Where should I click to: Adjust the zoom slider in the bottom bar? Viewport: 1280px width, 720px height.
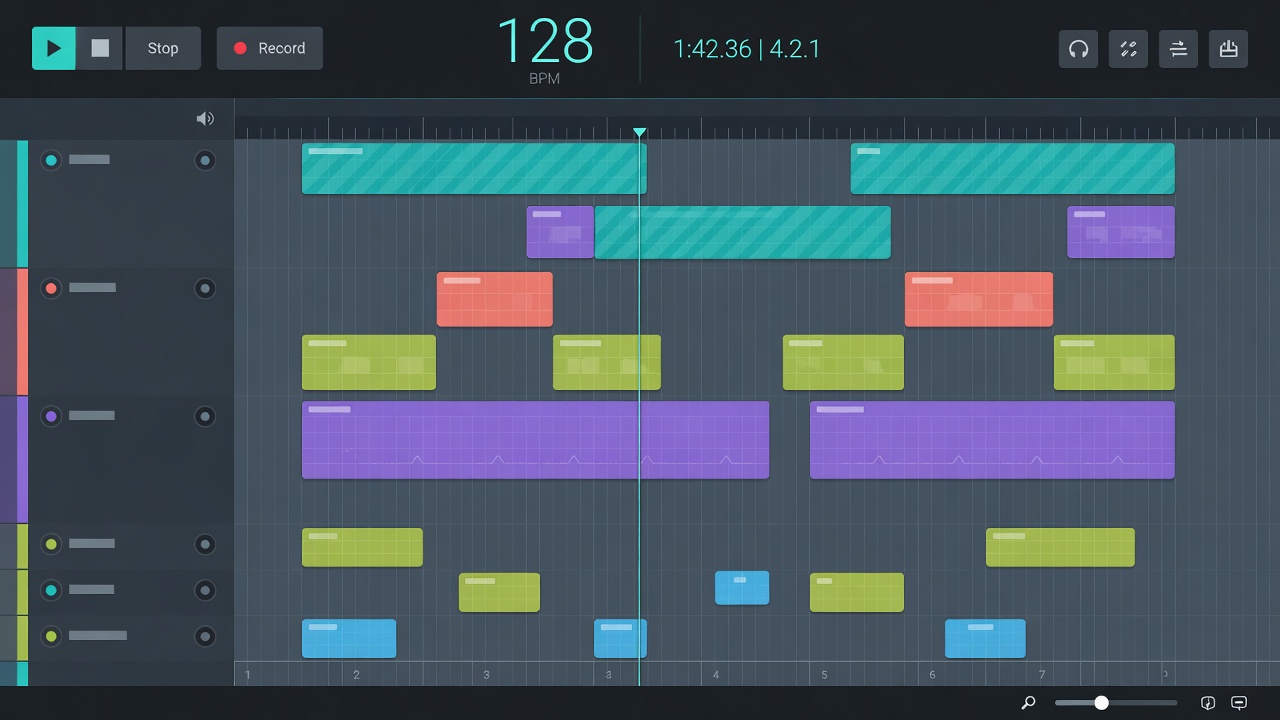pyautogui.click(x=1116, y=703)
